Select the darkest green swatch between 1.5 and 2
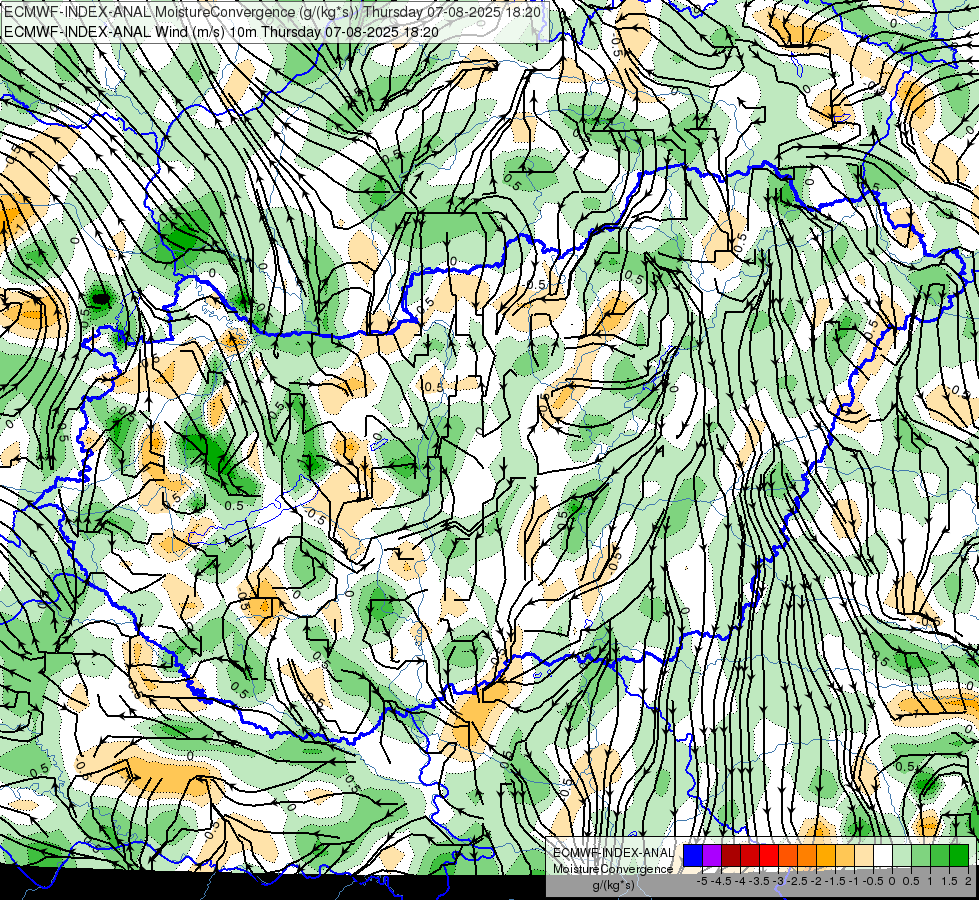The image size is (979, 900). [959, 856]
